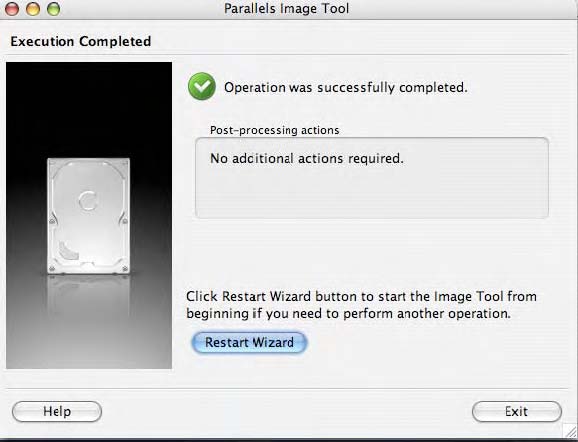Quit the tool using the Exit button

[516, 411]
